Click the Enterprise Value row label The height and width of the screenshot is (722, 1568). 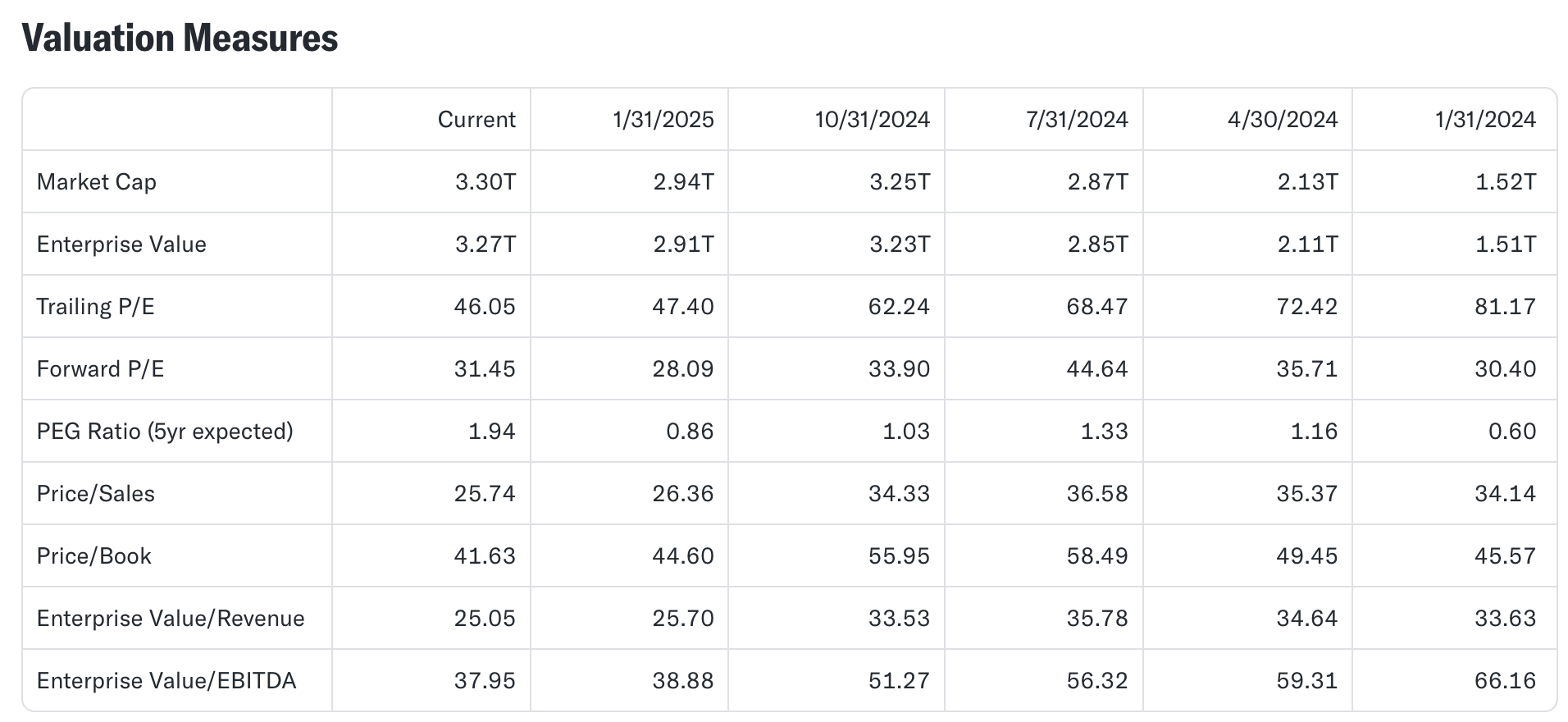pos(121,244)
